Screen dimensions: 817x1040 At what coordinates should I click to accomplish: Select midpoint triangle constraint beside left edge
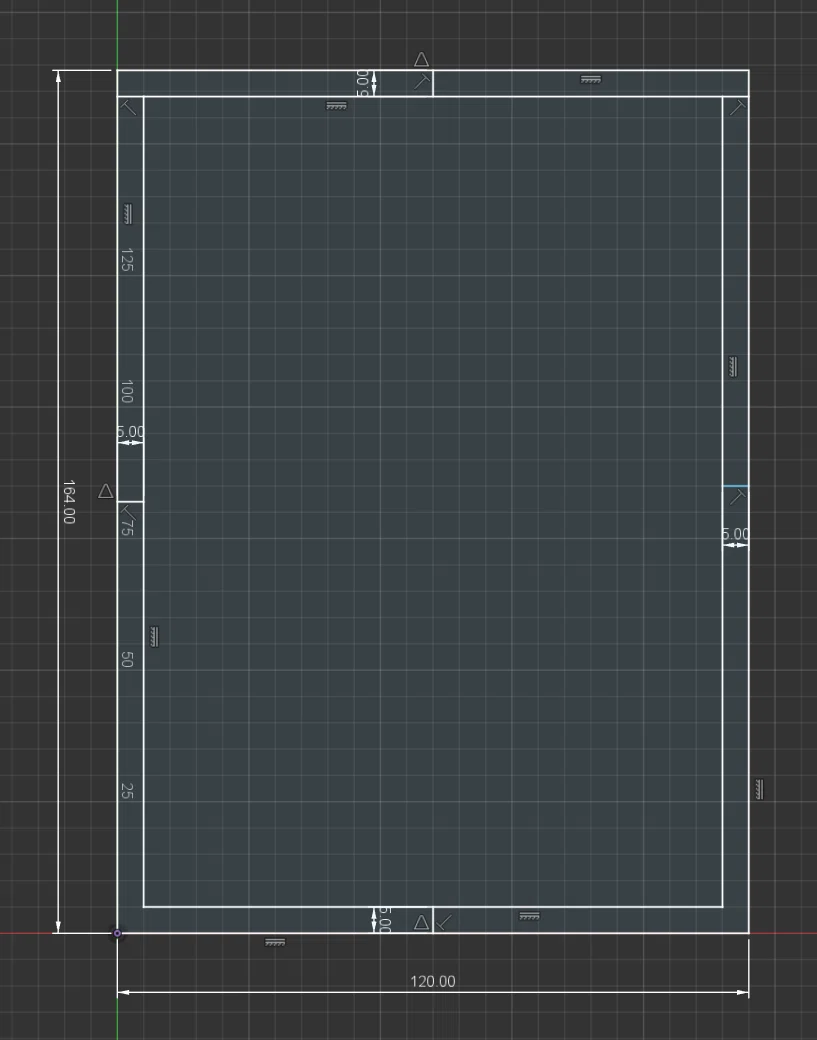click(x=105, y=491)
